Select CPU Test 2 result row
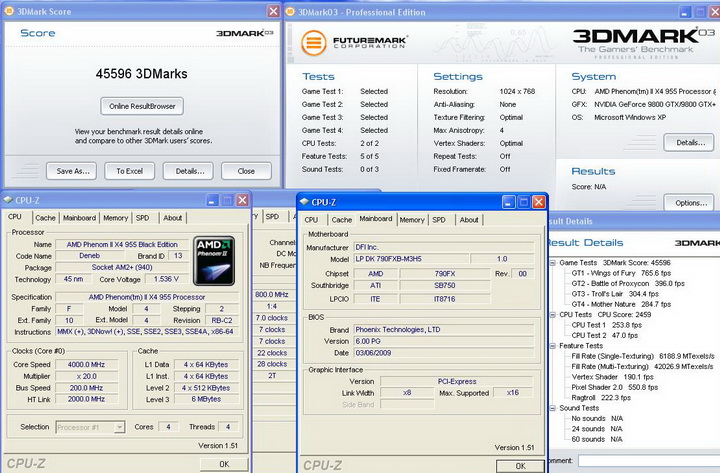Image resolution: width=720 pixels, height=473 pixels. coord(605,335)
